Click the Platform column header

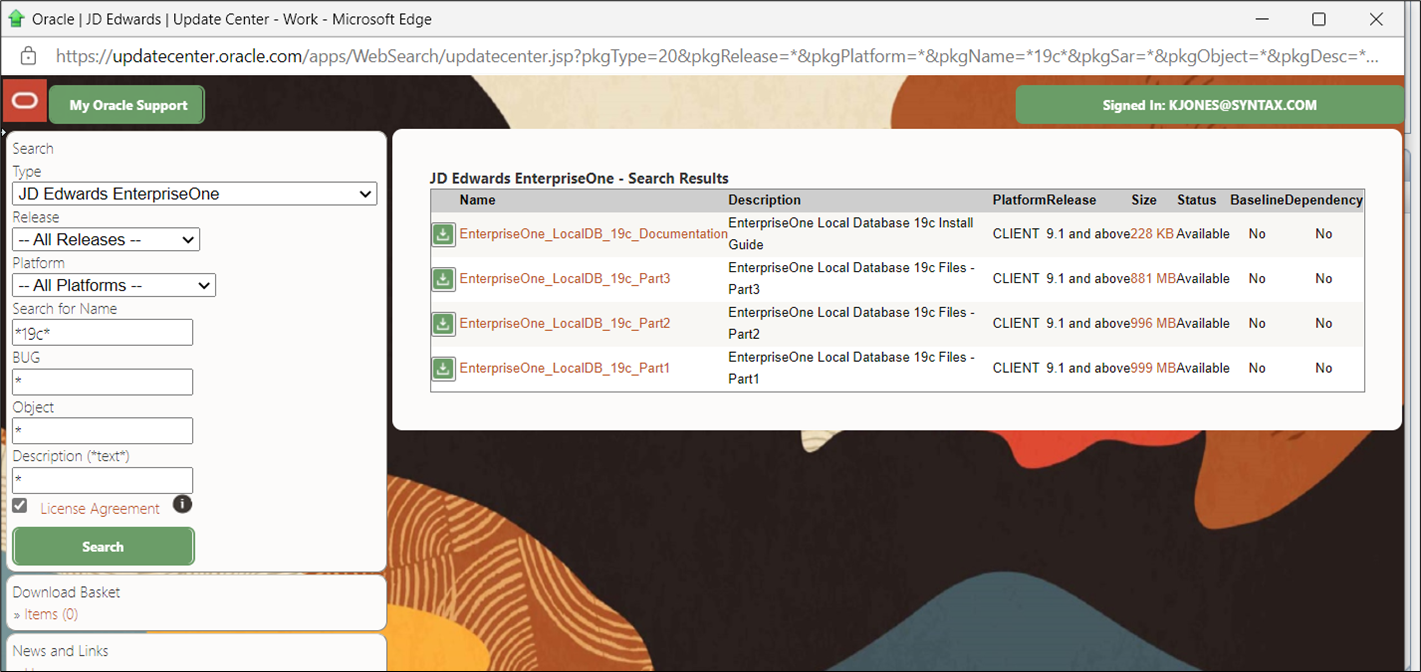(x=1019, y=200)
